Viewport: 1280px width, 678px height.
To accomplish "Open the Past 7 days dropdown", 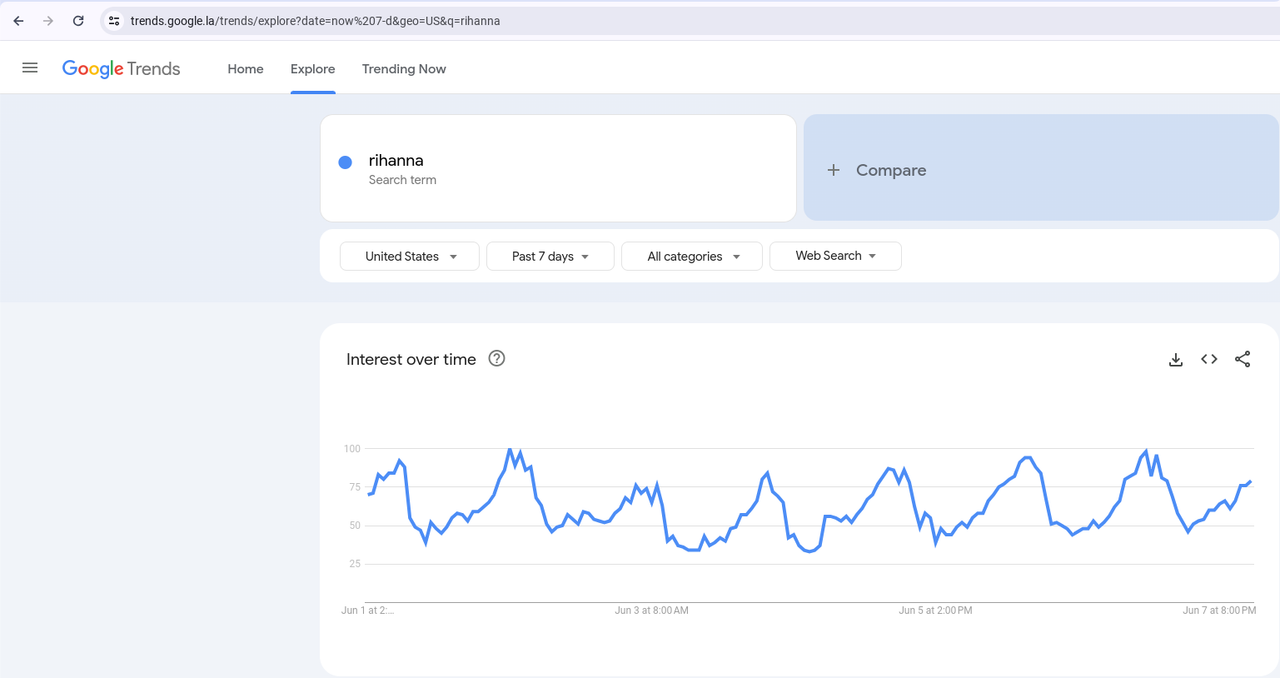I will 550,256.
